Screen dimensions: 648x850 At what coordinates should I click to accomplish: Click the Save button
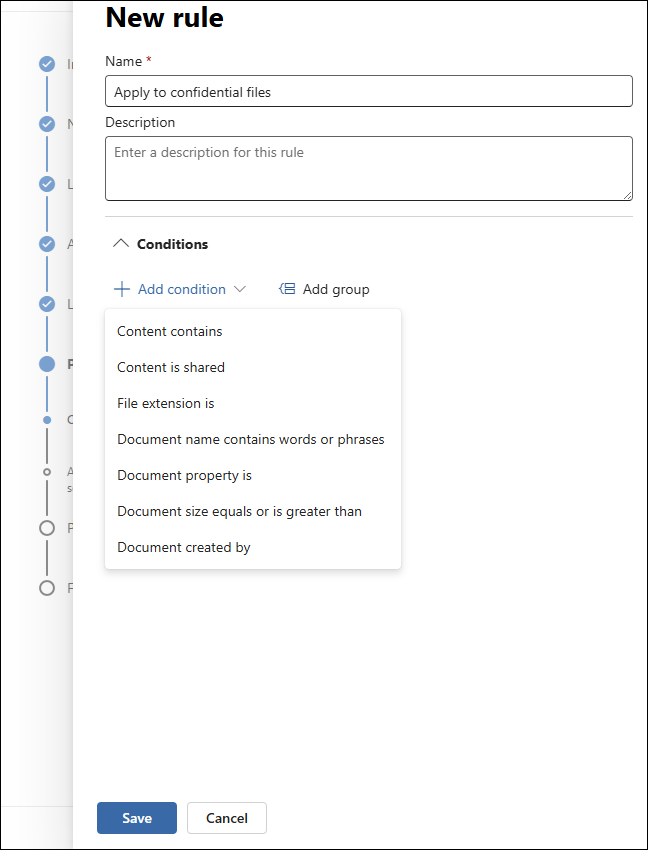pyautogui.click(x=137, y=818)
